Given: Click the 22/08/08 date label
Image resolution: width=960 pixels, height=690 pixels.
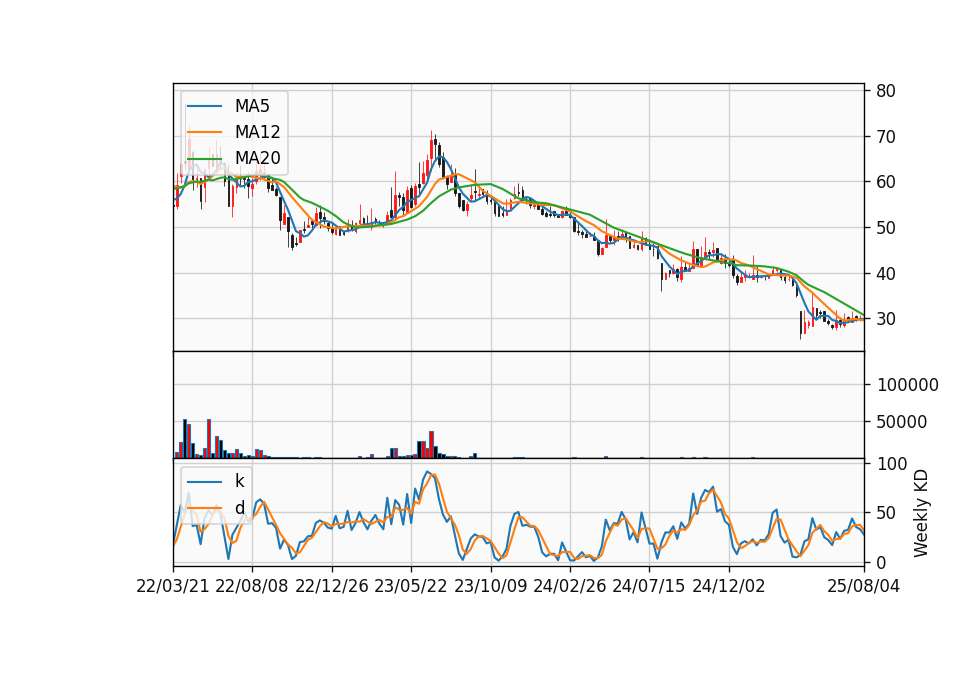Looking at the screenshot, I should (x=252, y=586).
